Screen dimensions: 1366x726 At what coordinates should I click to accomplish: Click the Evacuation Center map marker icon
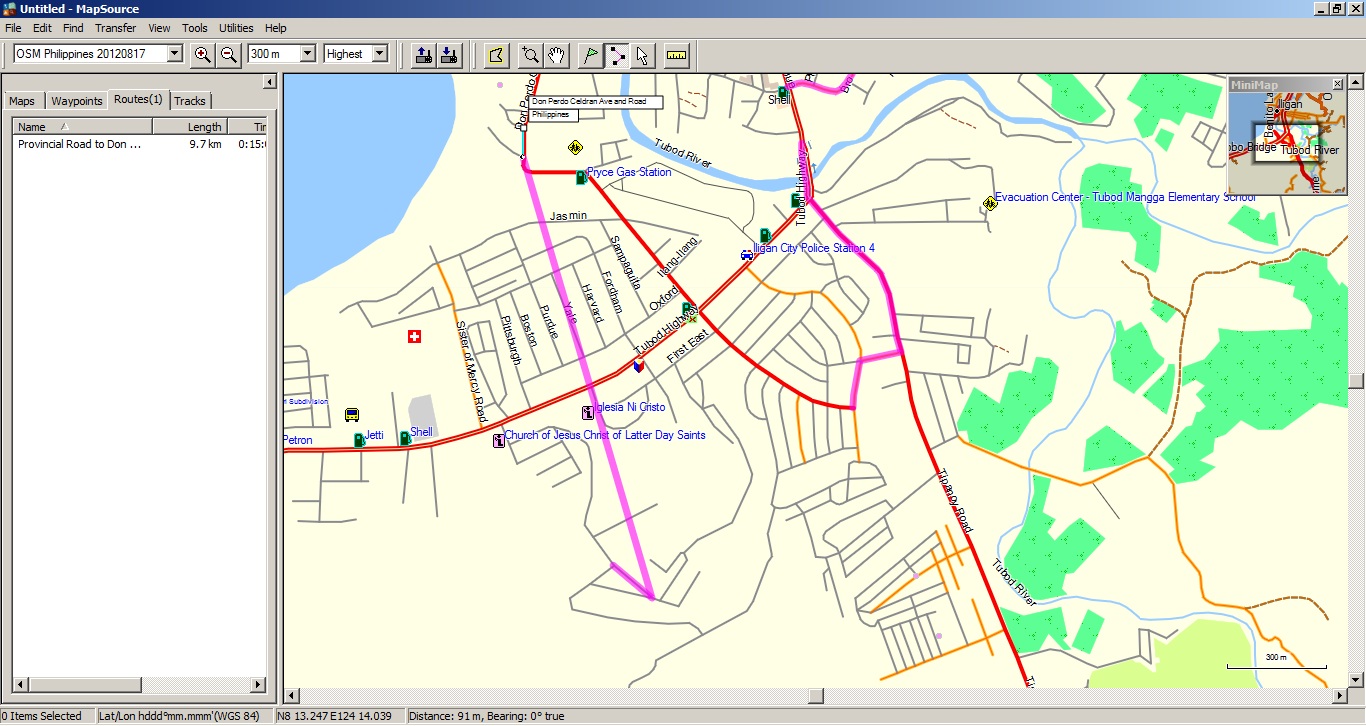989,203
